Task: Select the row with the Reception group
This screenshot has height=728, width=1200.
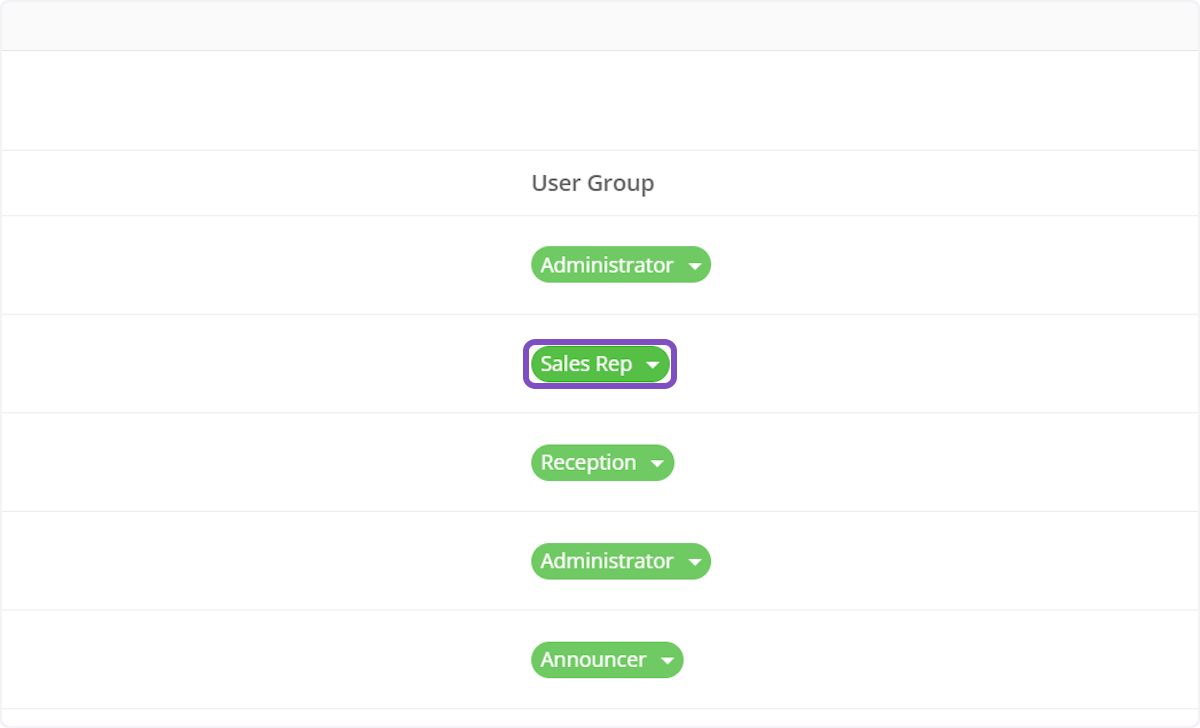Action: [x=300, y=462]
